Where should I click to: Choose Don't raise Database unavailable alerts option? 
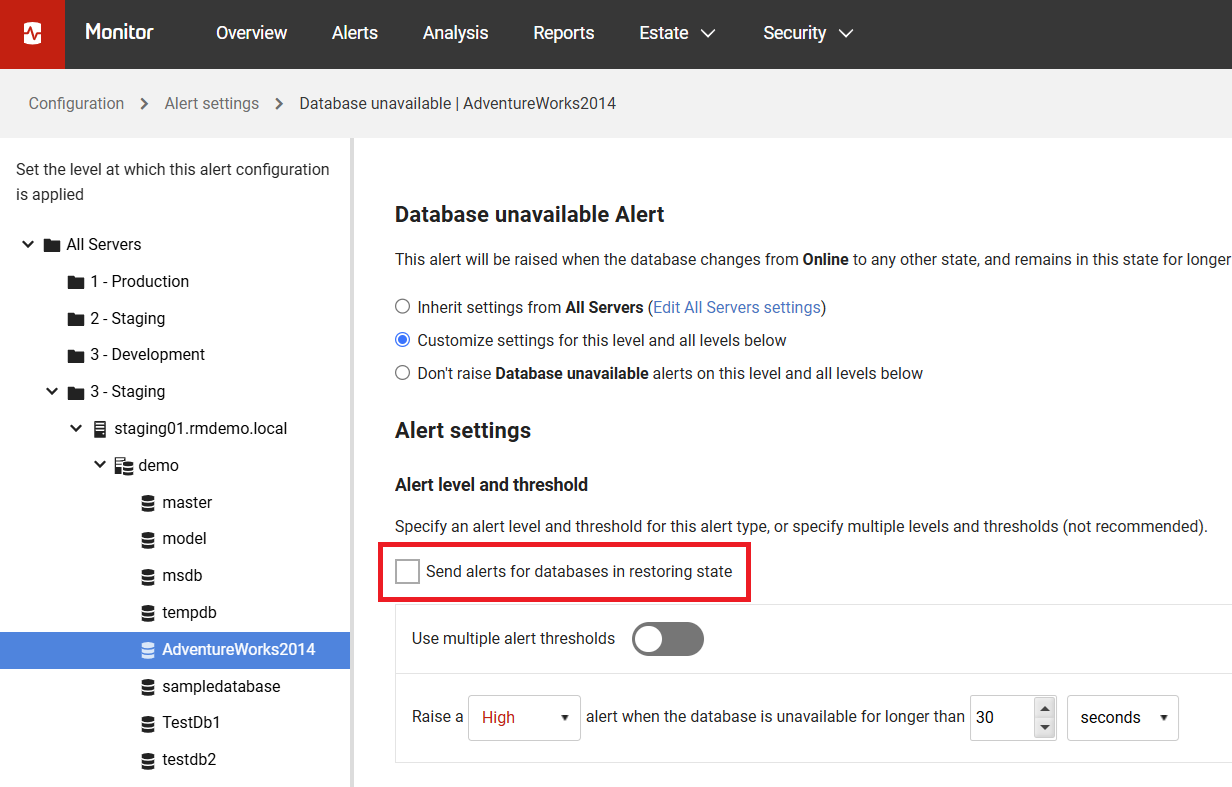tap(402, 373)
